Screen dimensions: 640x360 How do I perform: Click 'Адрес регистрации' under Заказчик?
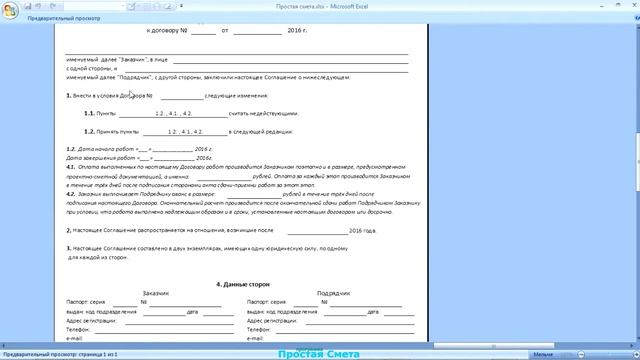pyautogui.click(x=91, y=321)
